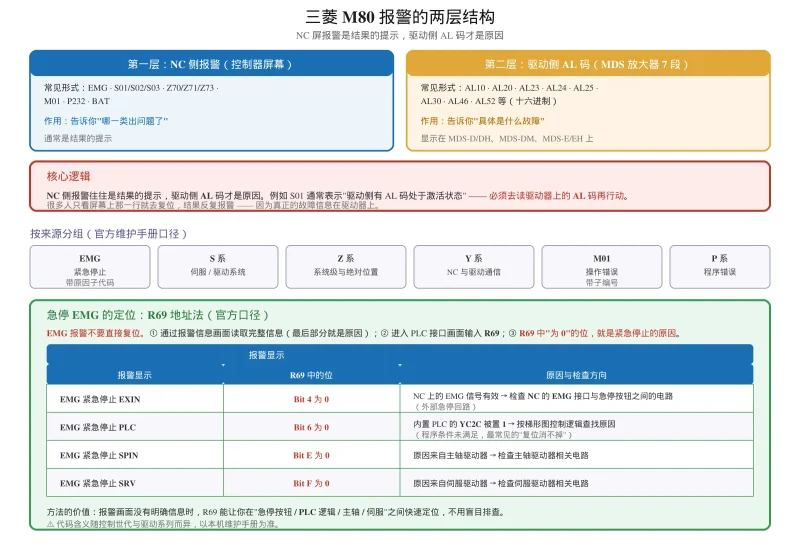Click the red text EMG 报警不要直接复位
The image size is (800, 547).
(x=95, y=333)
